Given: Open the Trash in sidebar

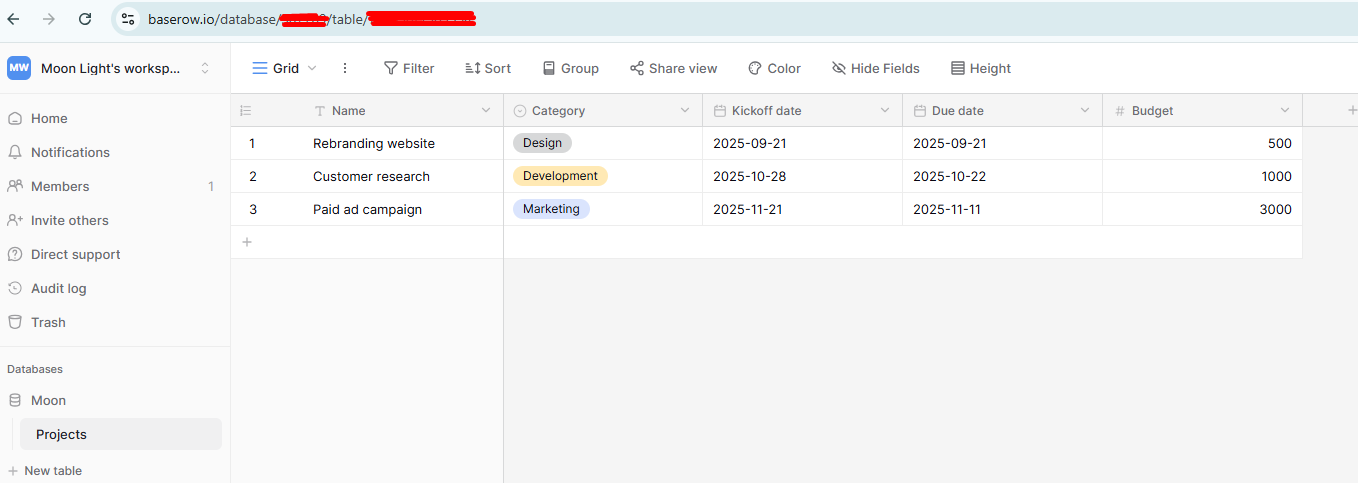Looking at the screenshot, I should 48,322.
